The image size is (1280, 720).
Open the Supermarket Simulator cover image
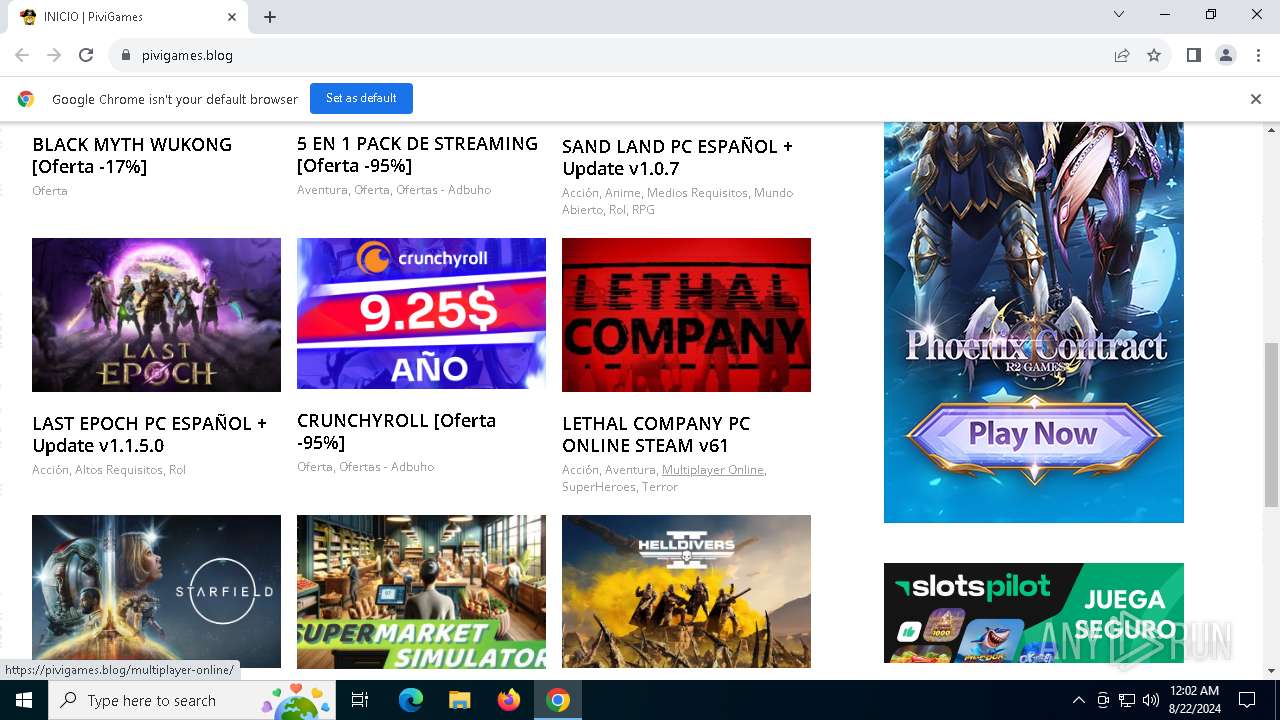click(x=421, y=591)
